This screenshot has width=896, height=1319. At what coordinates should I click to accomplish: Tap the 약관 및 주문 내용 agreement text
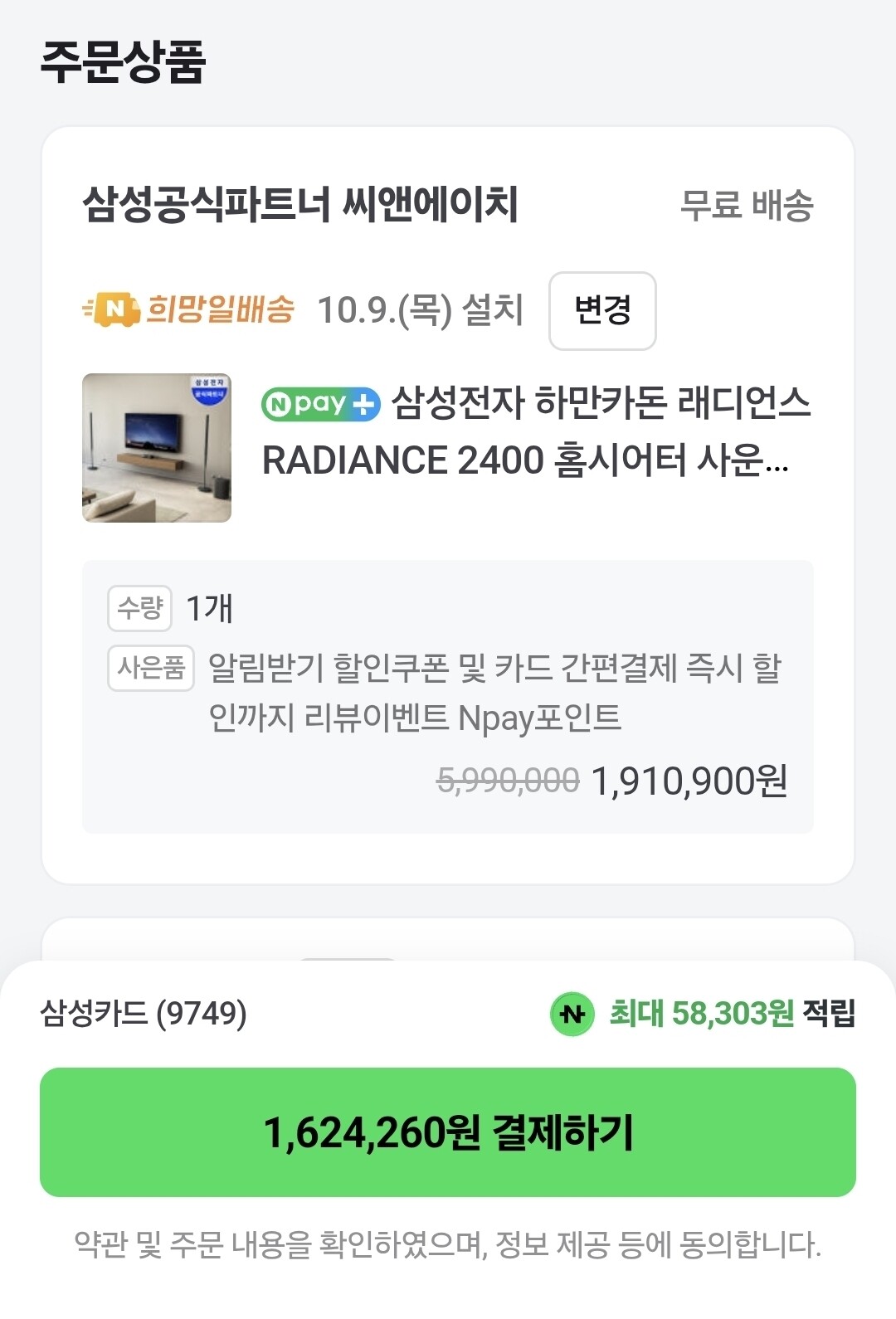448,1244
